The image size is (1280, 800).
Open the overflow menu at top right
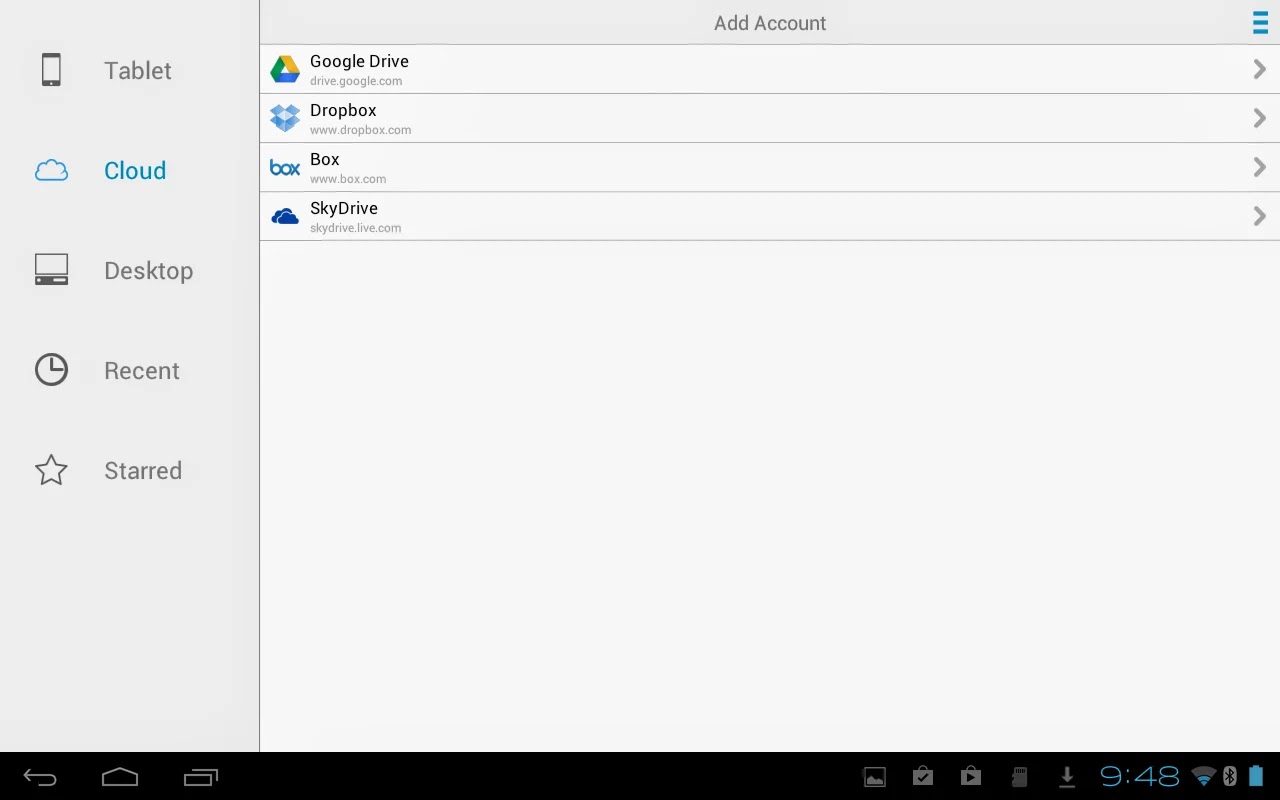[x=1259, y=22]
